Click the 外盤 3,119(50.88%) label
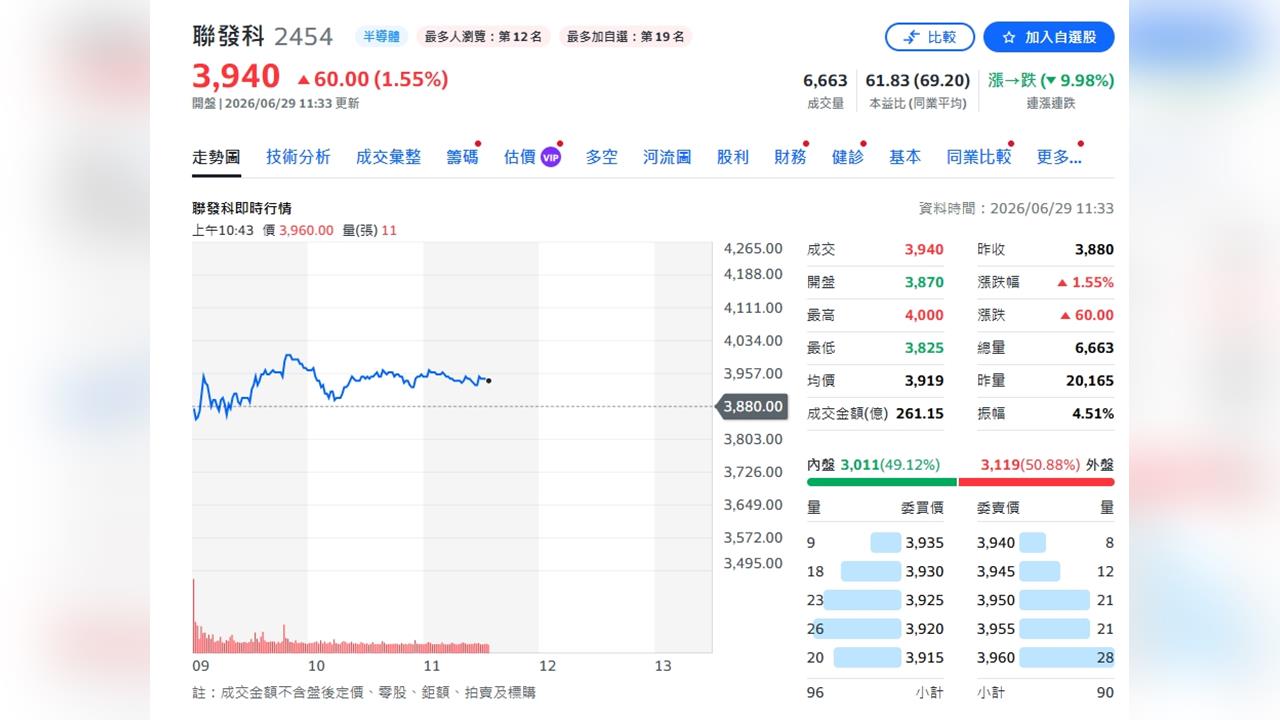The height and width of the screenshot is (720, 1280). [x=1048, y=464]
